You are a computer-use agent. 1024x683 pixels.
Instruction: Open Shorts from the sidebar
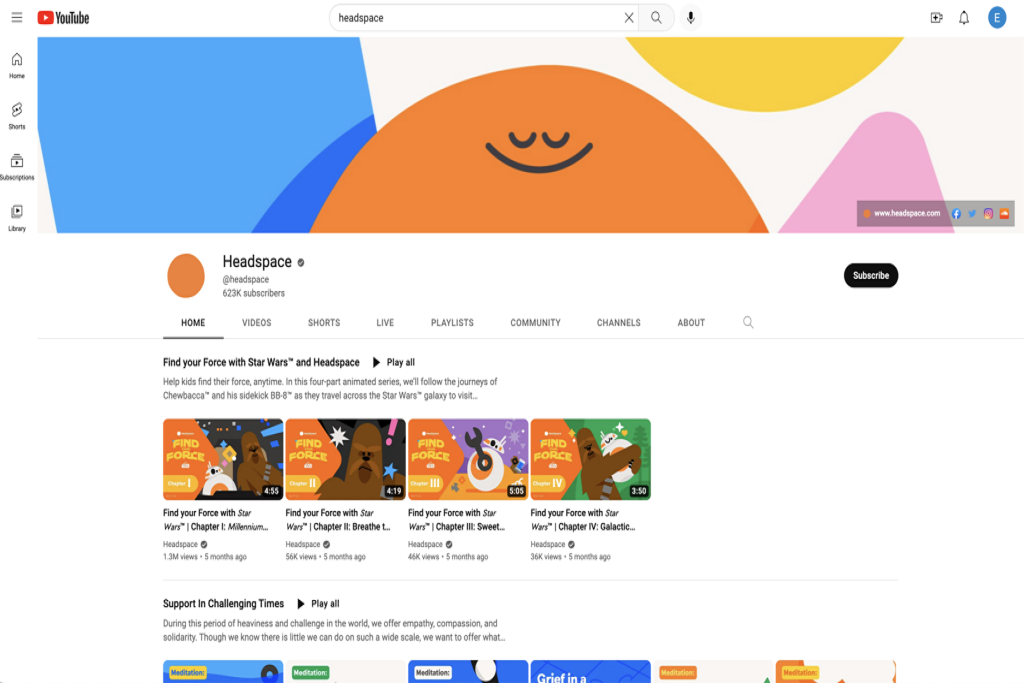[17, 115]
